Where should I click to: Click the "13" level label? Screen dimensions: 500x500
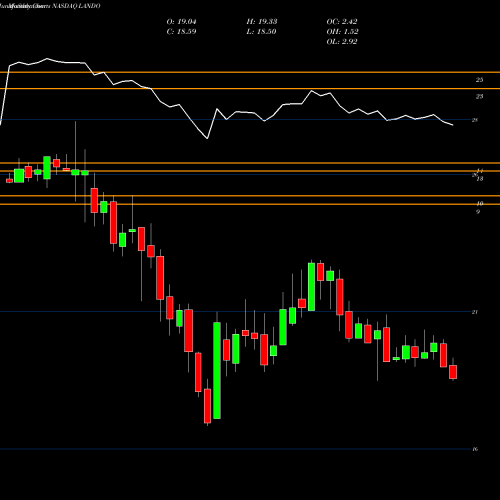pos(480,179)
